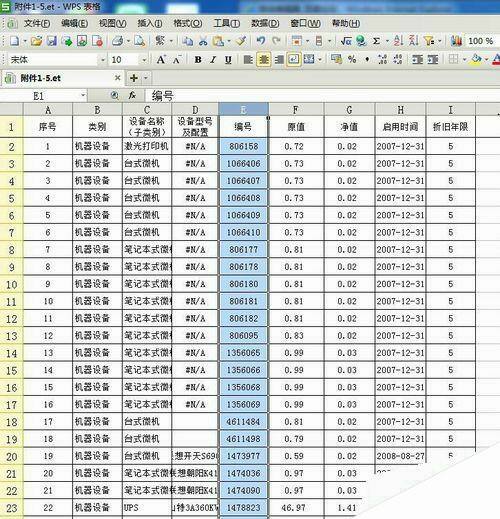Click the zoom percentage 100 % box

[x=481, y=41]
